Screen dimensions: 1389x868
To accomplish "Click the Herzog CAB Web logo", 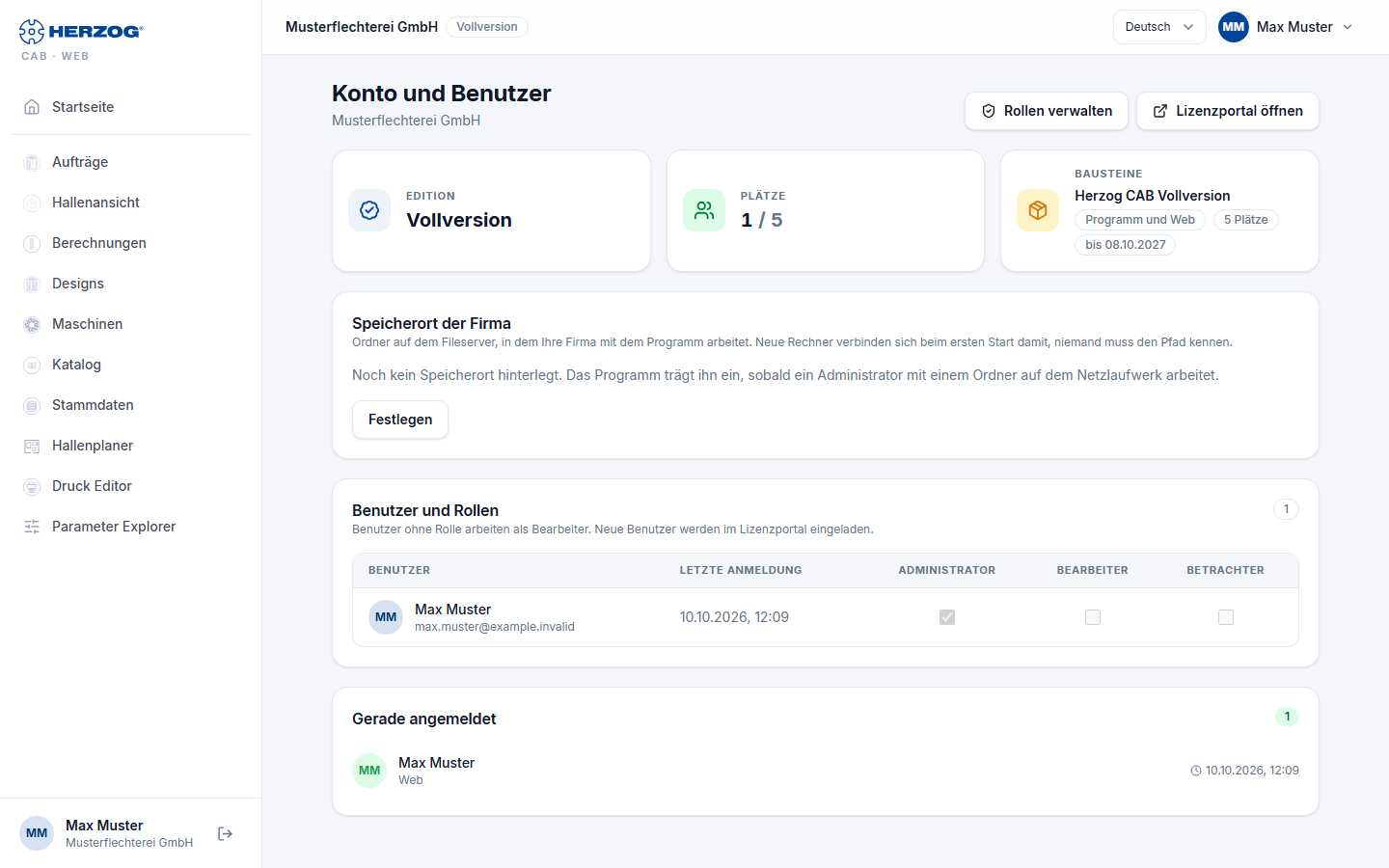I will [81, 40].
